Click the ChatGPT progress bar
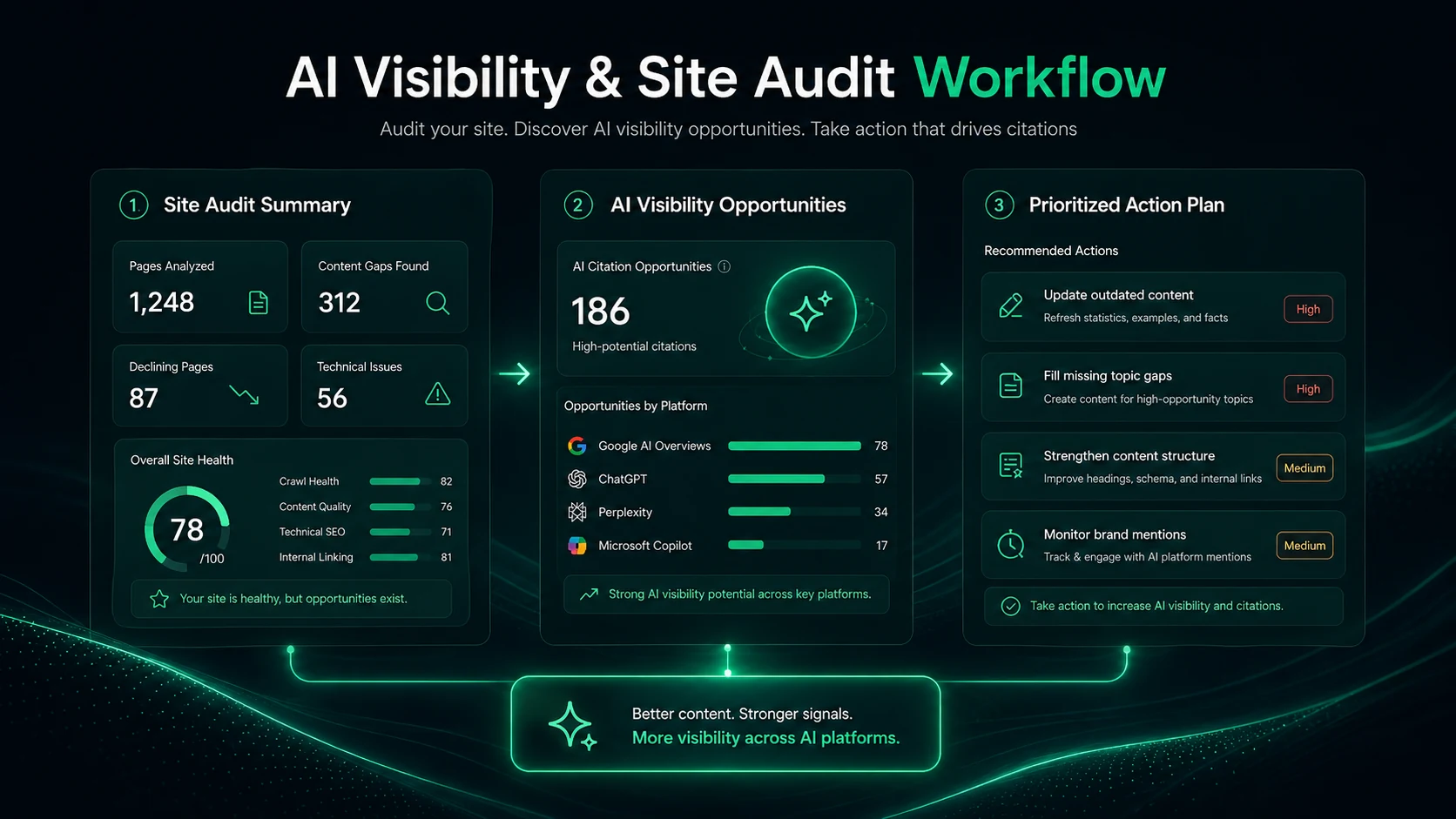Screen dimensions: 1456x819 (x=794, y=479)
